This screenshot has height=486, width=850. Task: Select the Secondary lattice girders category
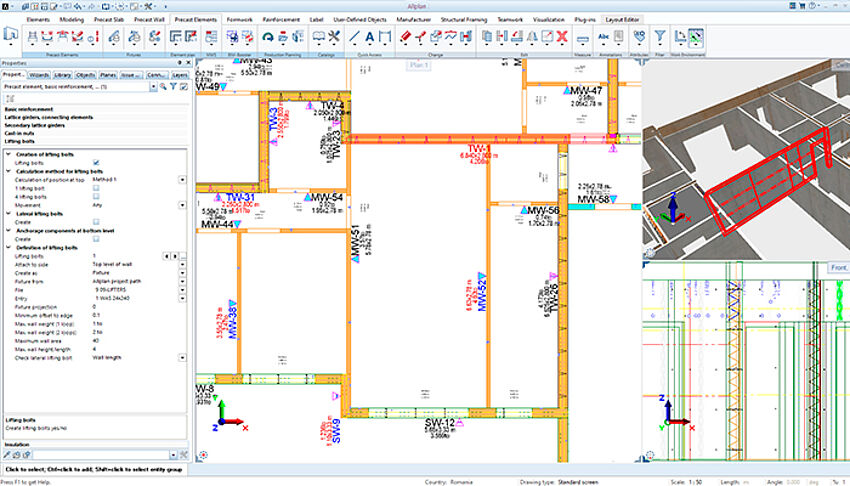[x=33, y=126]
